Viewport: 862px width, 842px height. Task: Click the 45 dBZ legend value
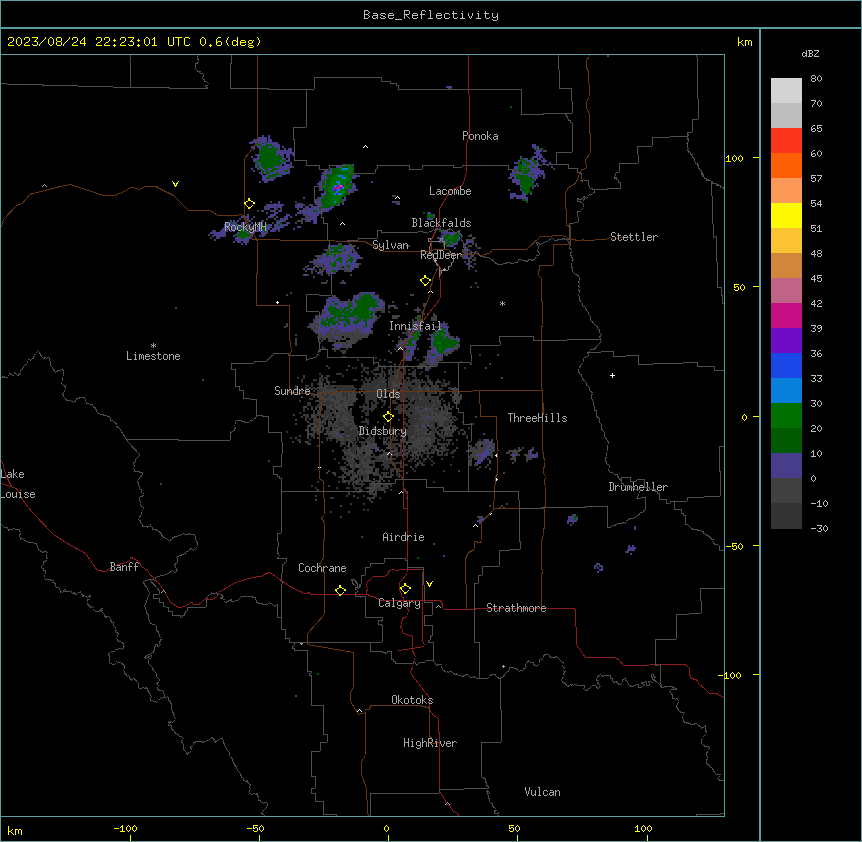point(816,279)
